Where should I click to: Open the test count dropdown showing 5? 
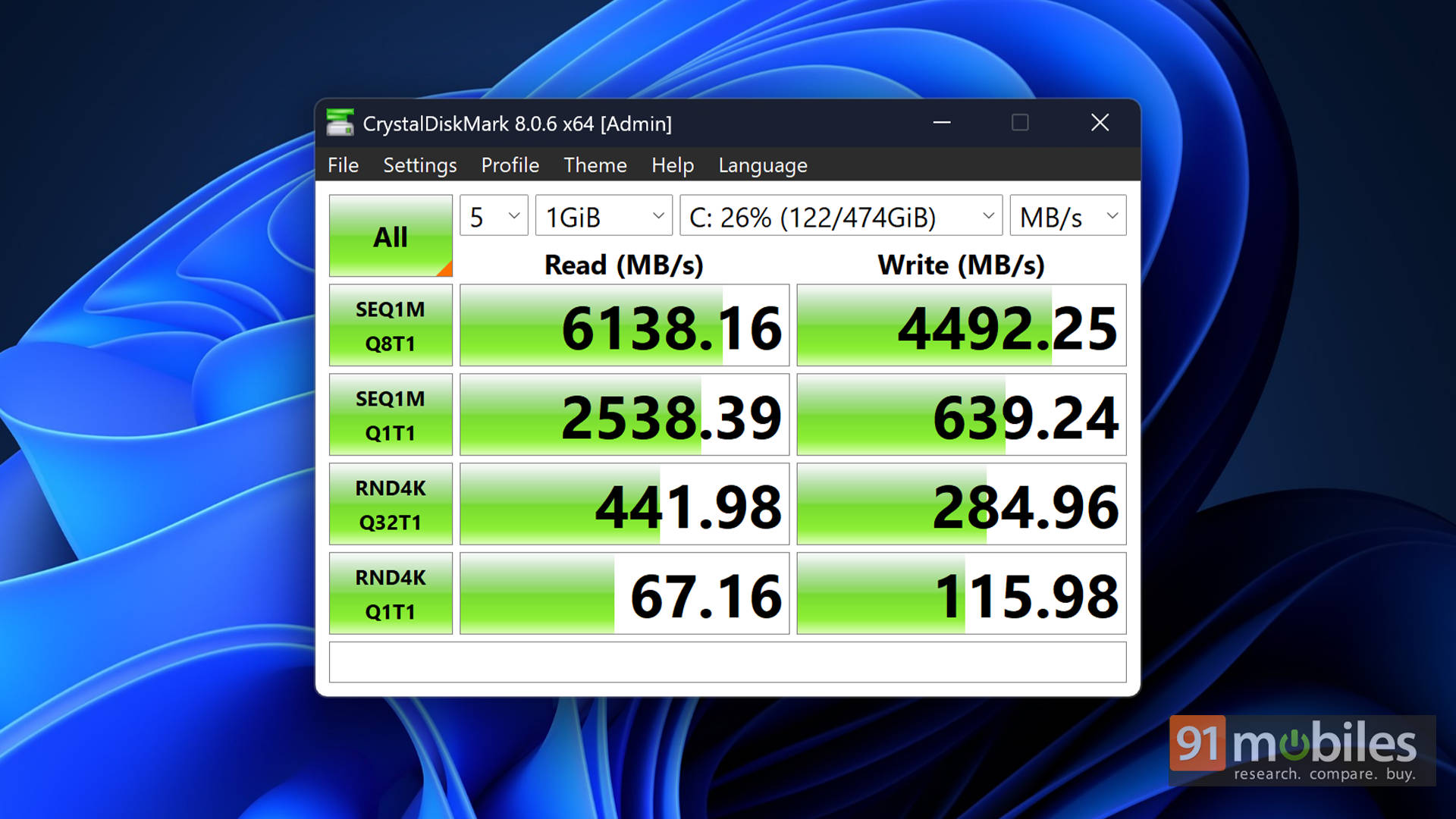(x=494, y=217)
